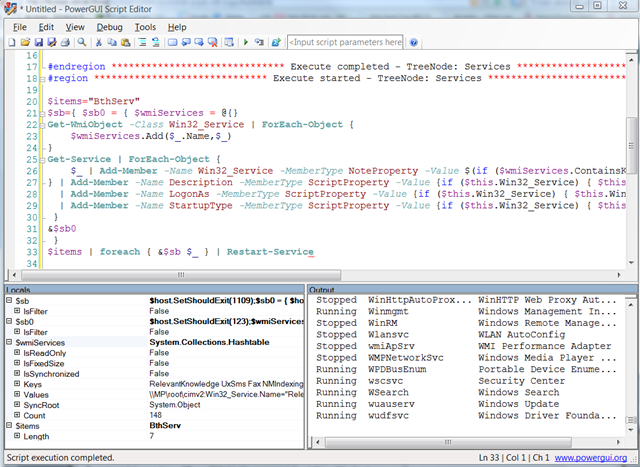The width and height of the screenshot is (640, 467).
Task: Expand the IsSynchronized property node
Action: (x=17, y=373)
